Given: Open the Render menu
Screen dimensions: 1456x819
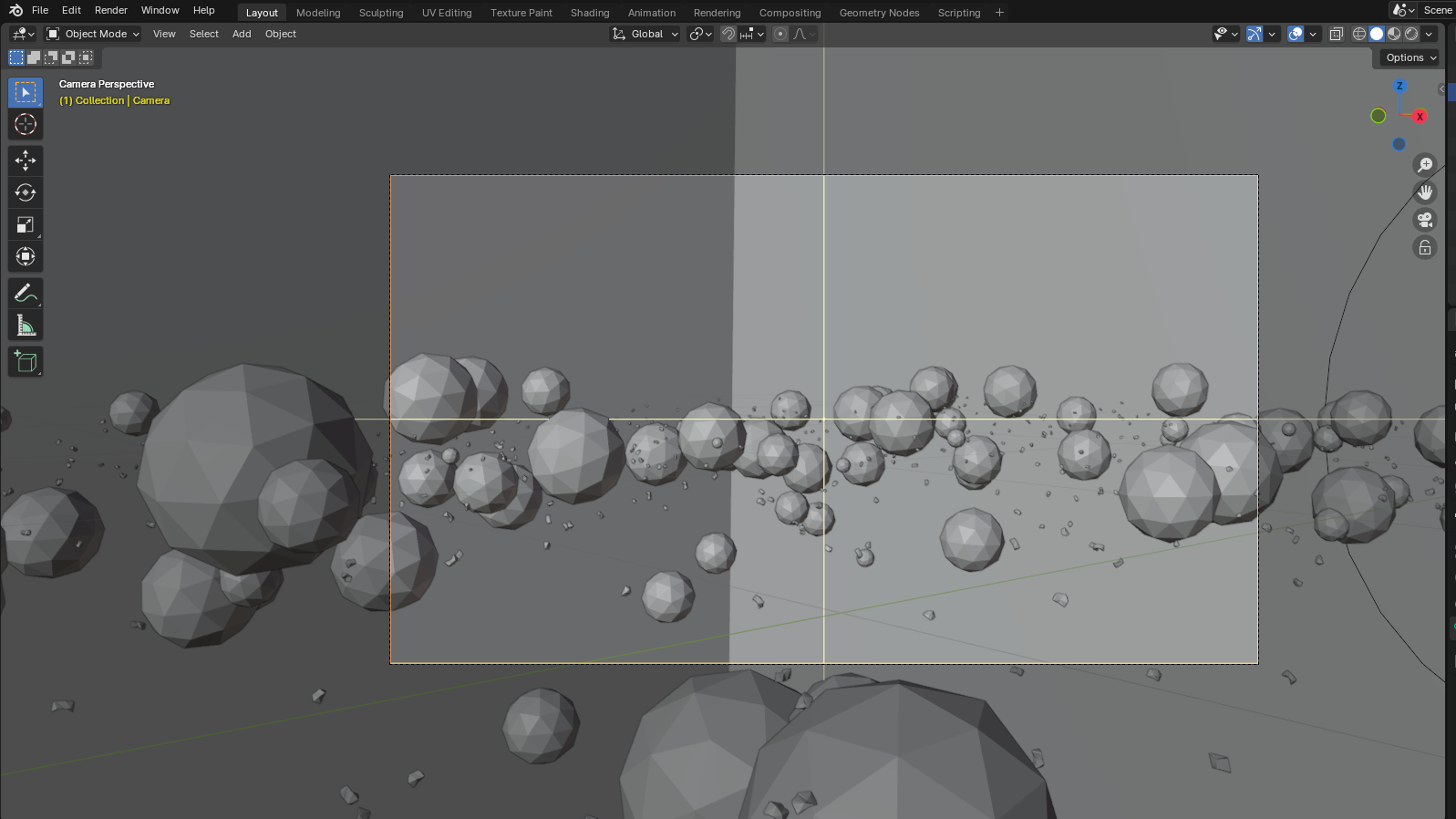Looking at the screenshot, I should click(111, 10).
